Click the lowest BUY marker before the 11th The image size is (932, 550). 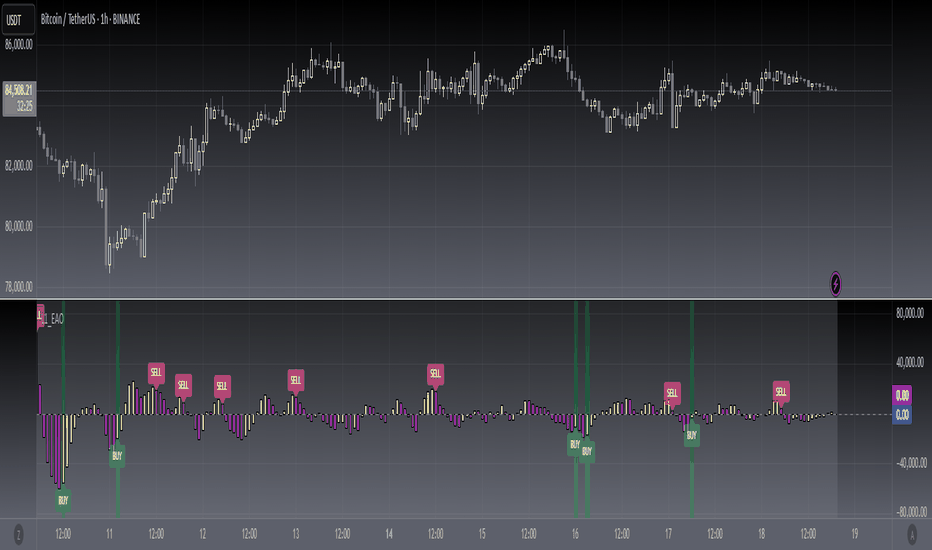[x=63, y=501]
